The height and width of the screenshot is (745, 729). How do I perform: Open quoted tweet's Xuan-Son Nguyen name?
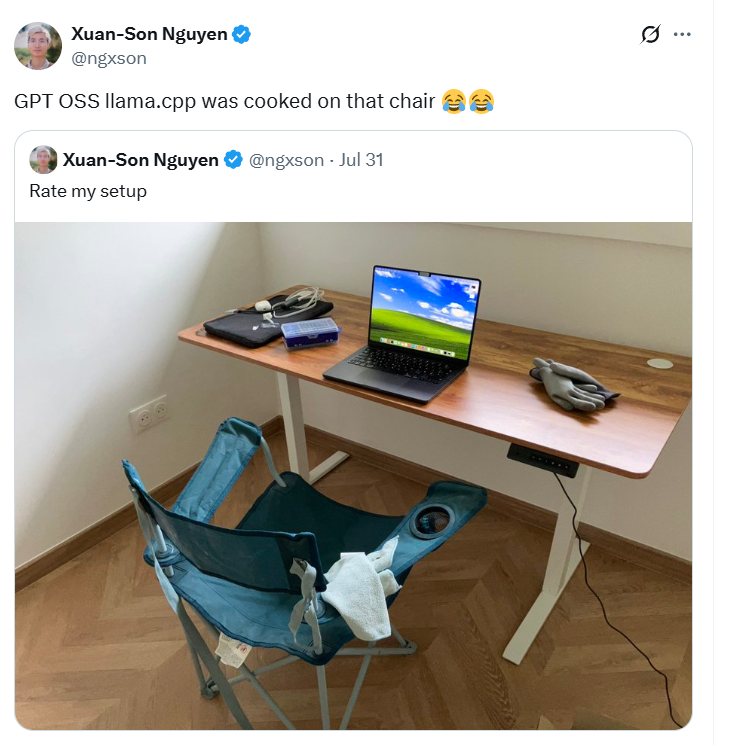(141, 160)
